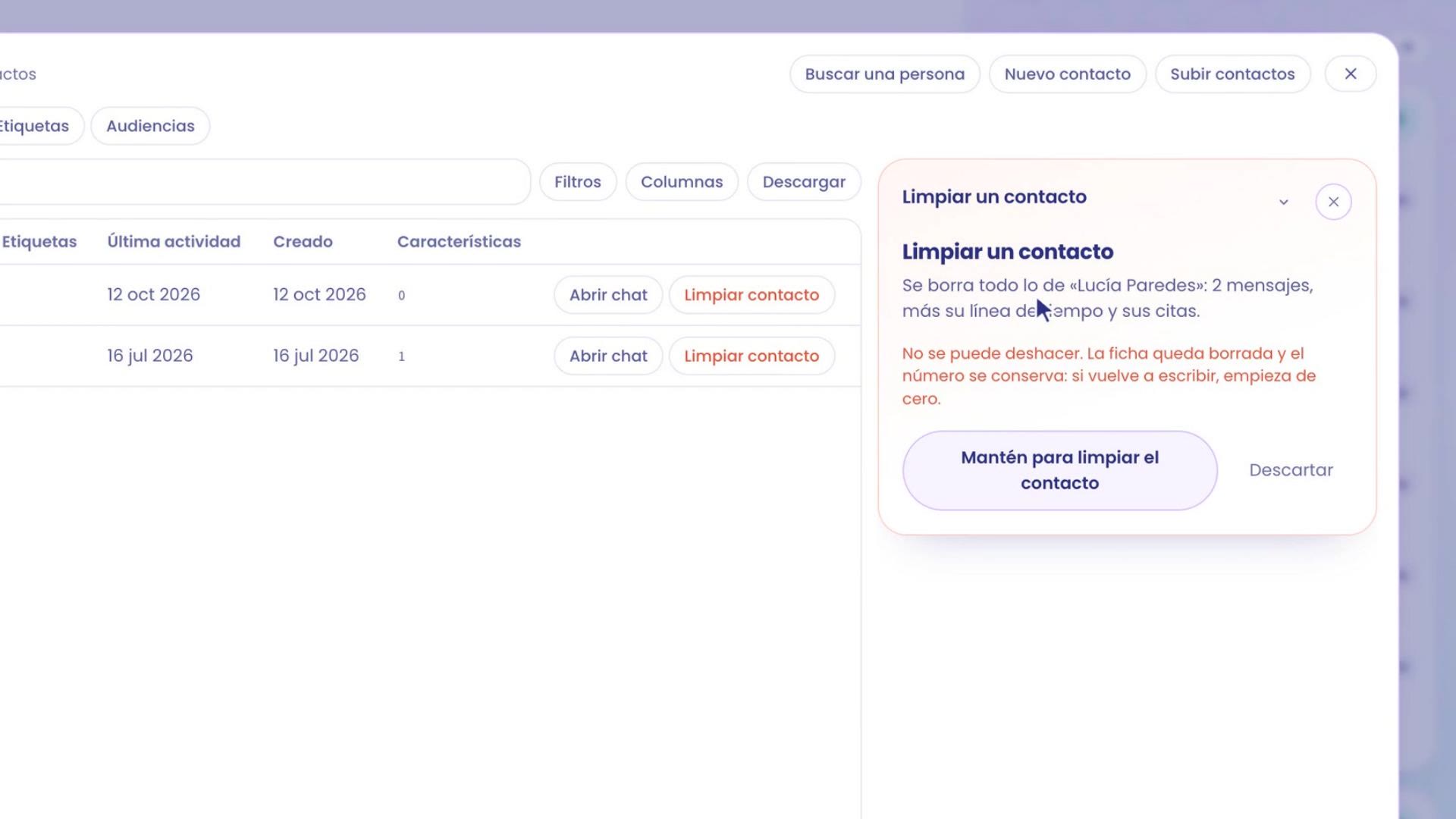Limpiar contacto in the 12 oct 2026 row
1456x819 pixels.
(752, 295)
